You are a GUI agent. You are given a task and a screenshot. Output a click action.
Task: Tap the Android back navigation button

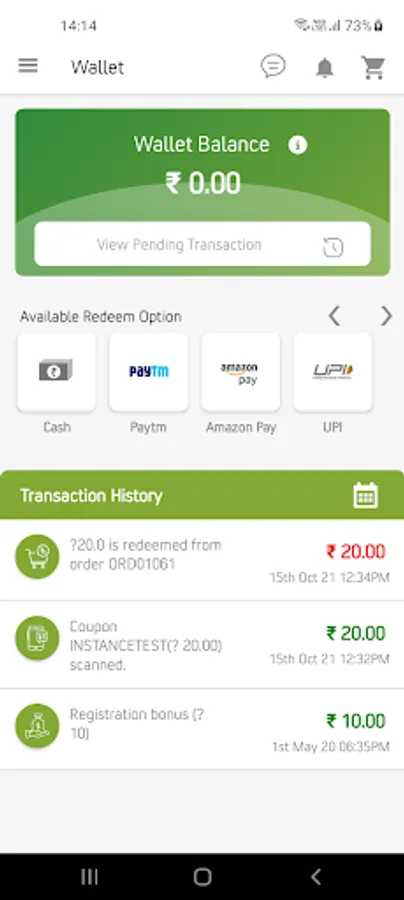point(315,876)
